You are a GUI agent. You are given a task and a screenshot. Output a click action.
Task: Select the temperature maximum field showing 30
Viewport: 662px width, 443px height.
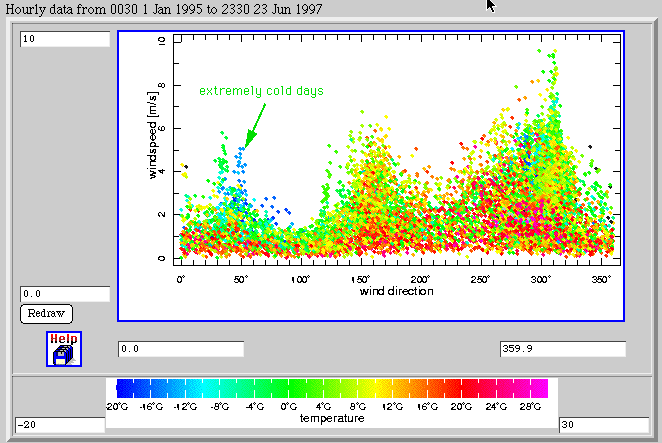pos(603,425)
